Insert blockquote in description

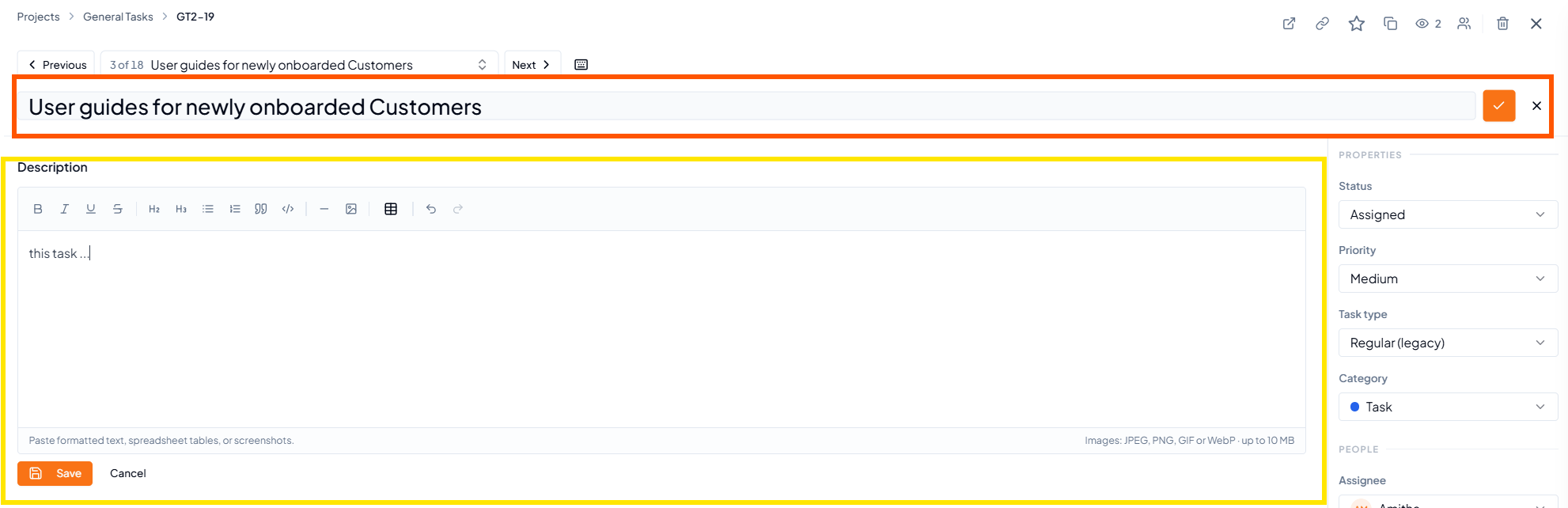[261, 209]
